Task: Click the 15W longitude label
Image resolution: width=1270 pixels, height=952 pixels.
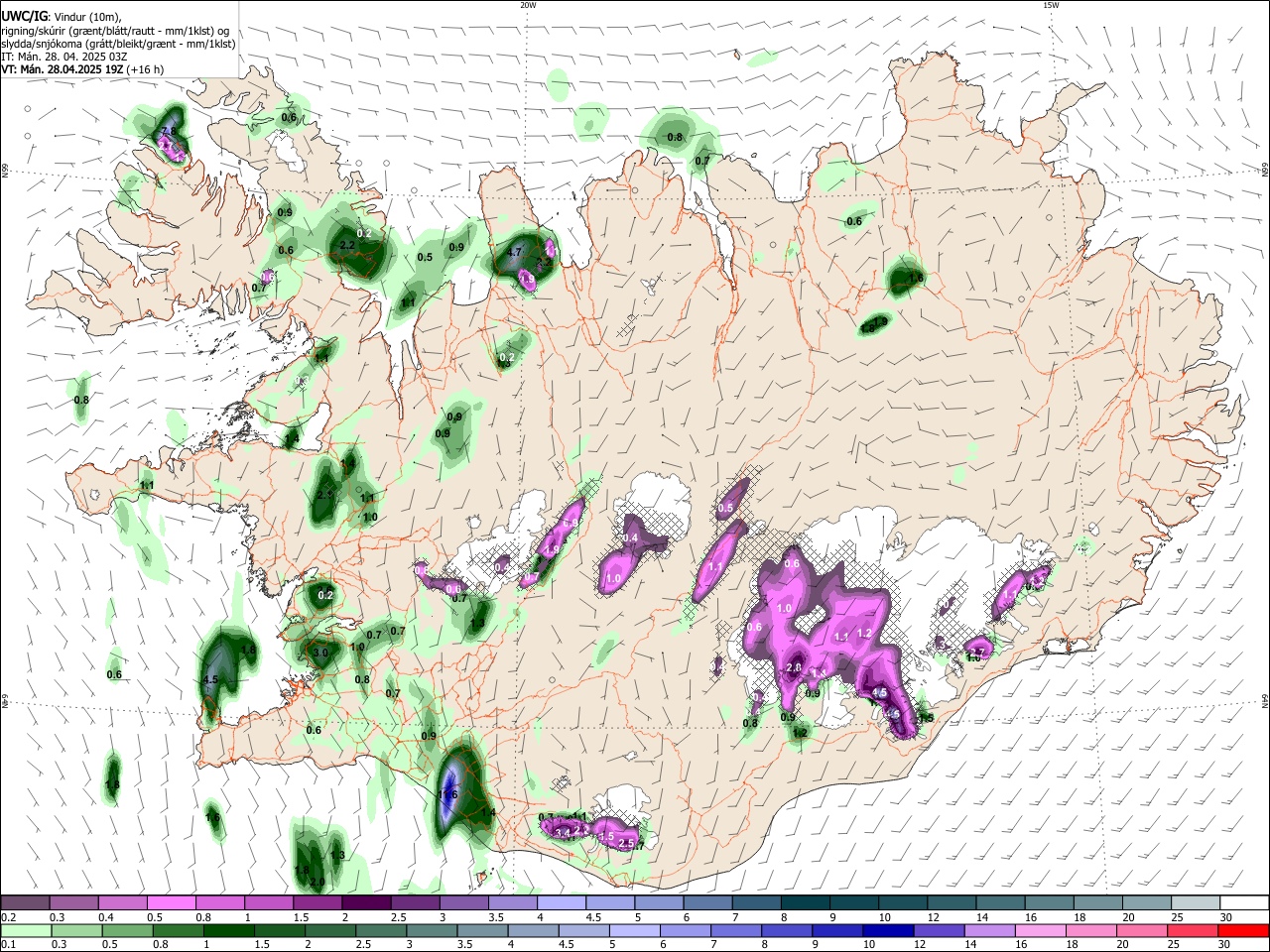Action: pyautogui.click(x=1051, y=5)
